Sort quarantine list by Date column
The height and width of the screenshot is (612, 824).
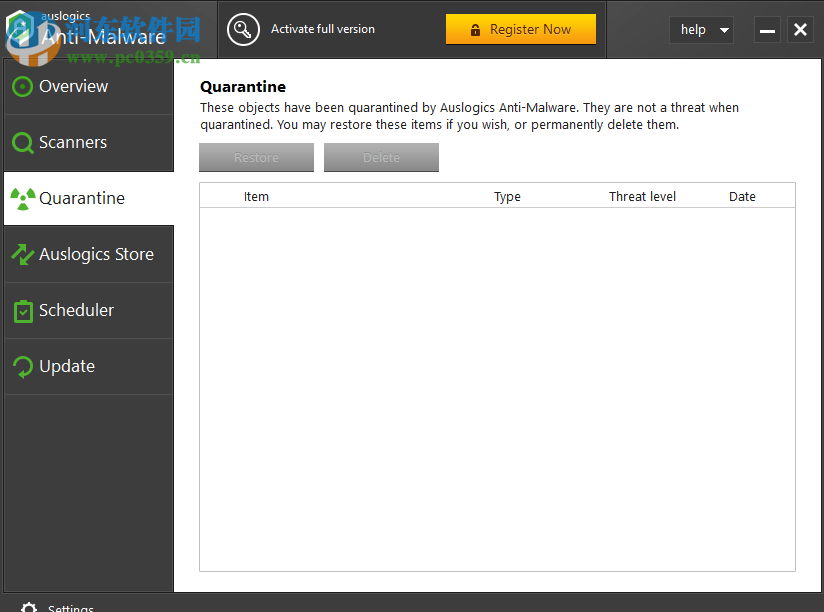click(742, 196)
